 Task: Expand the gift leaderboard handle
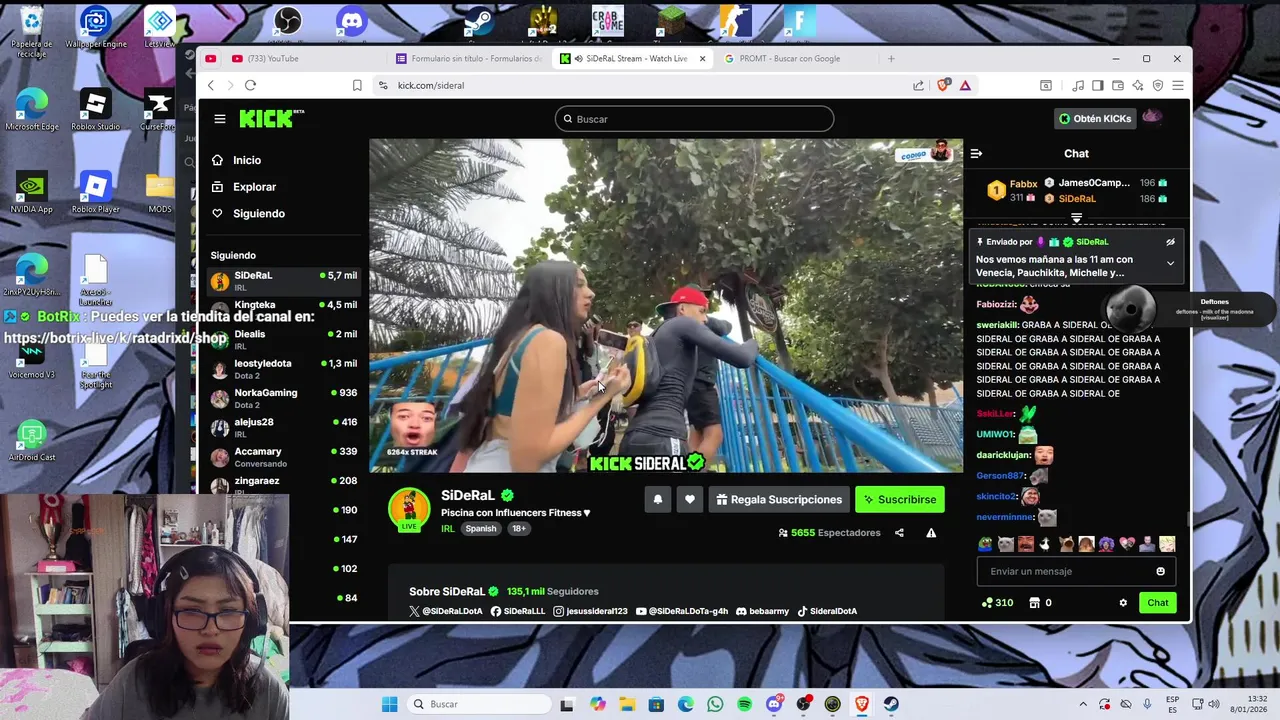point(1076,217)
